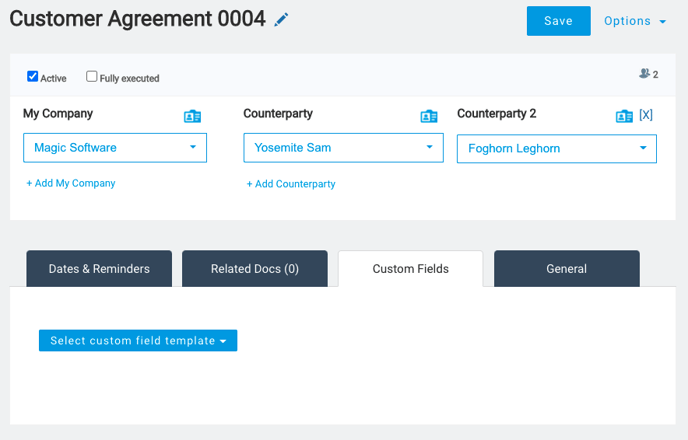
Task: Open the Counterparty contact card icon
Action: click(429, 116)
